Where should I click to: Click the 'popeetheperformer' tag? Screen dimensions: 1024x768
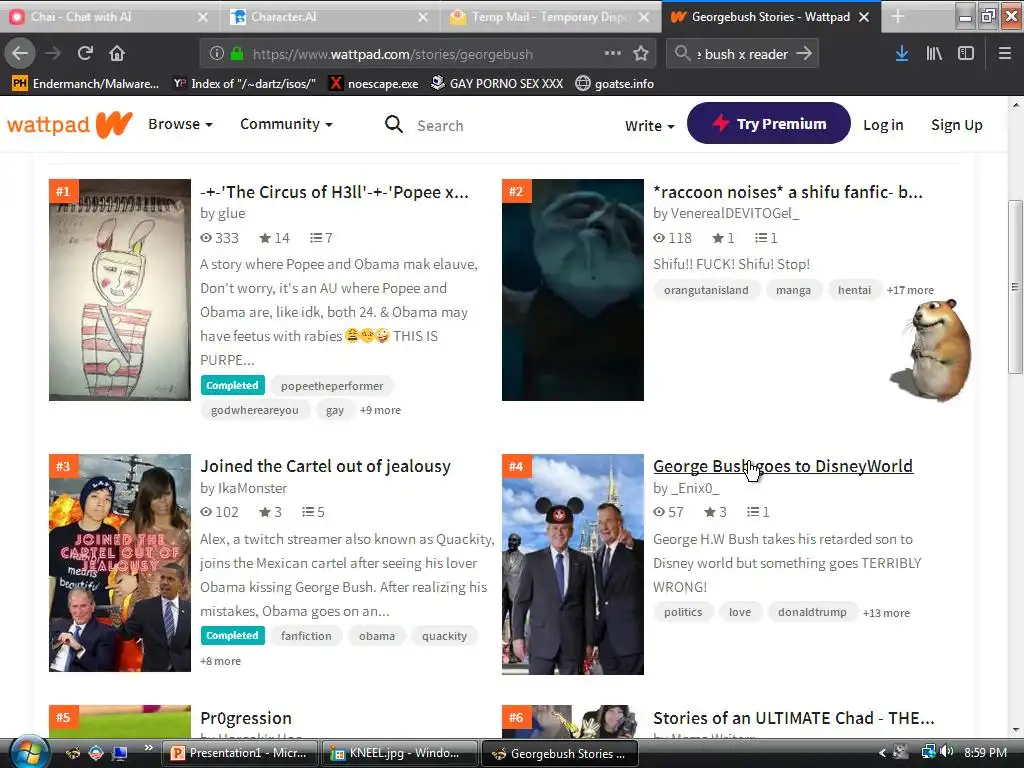[x=332, y=386]
